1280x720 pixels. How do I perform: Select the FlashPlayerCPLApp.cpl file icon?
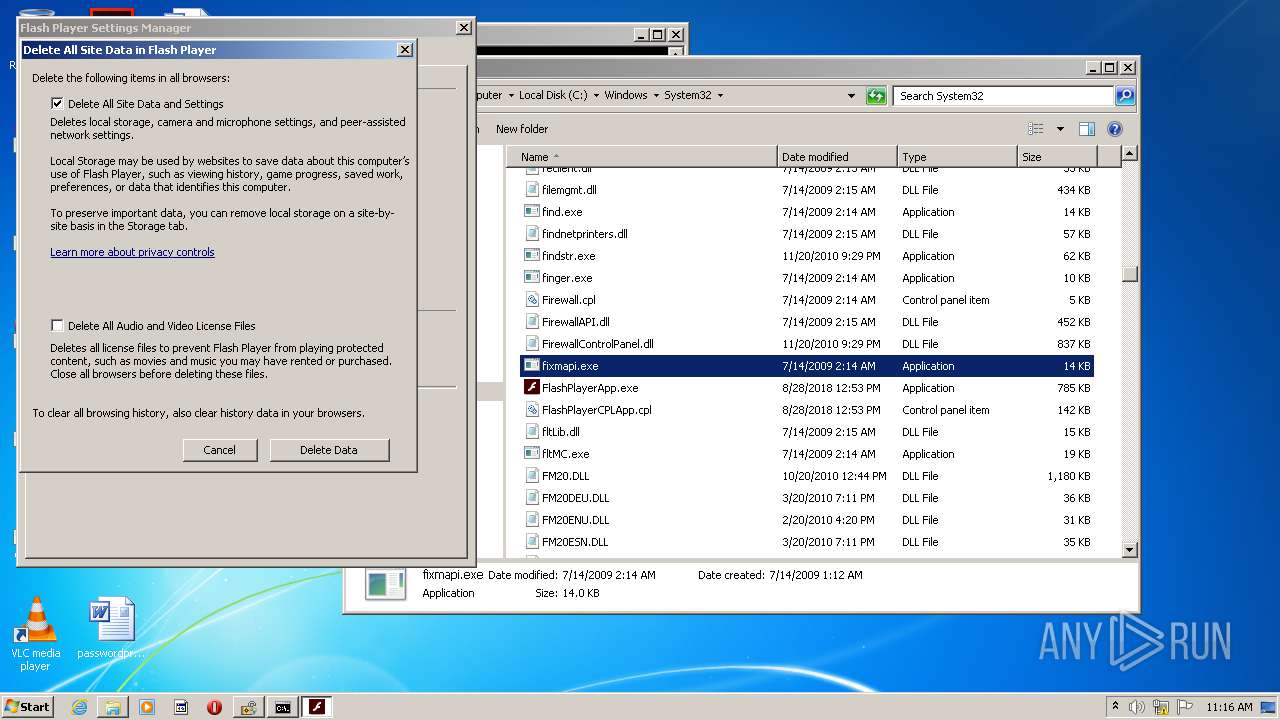coord(533,410)
